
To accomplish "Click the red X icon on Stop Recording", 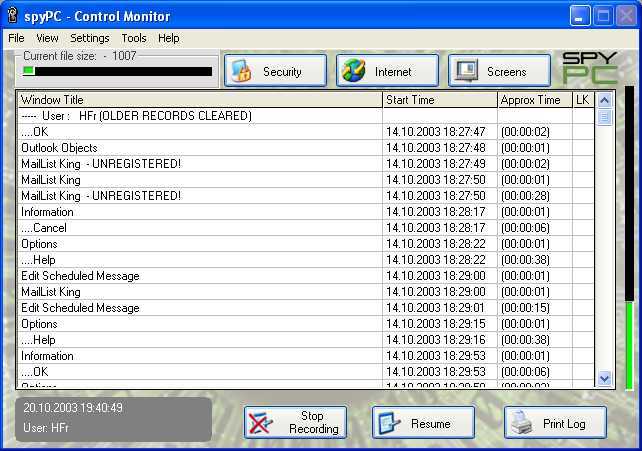I will point(260,423).
